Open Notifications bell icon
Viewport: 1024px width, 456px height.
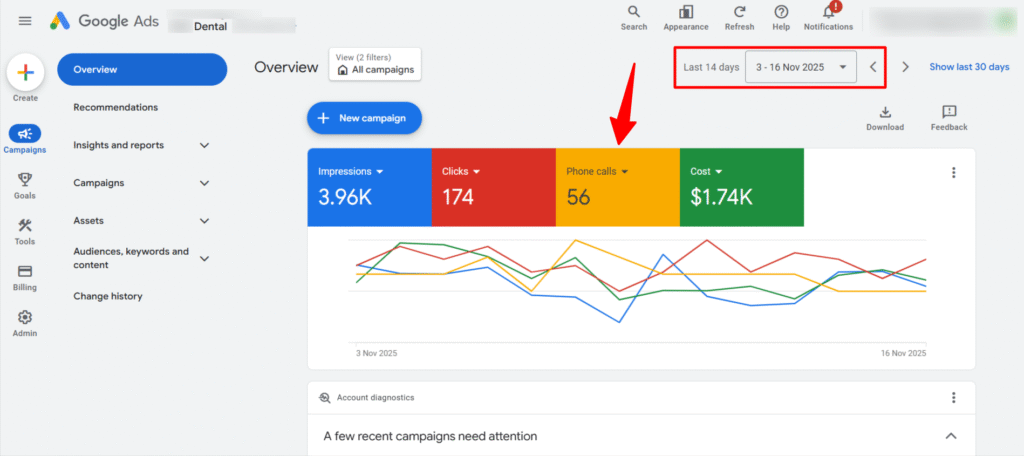coord(828,12)
